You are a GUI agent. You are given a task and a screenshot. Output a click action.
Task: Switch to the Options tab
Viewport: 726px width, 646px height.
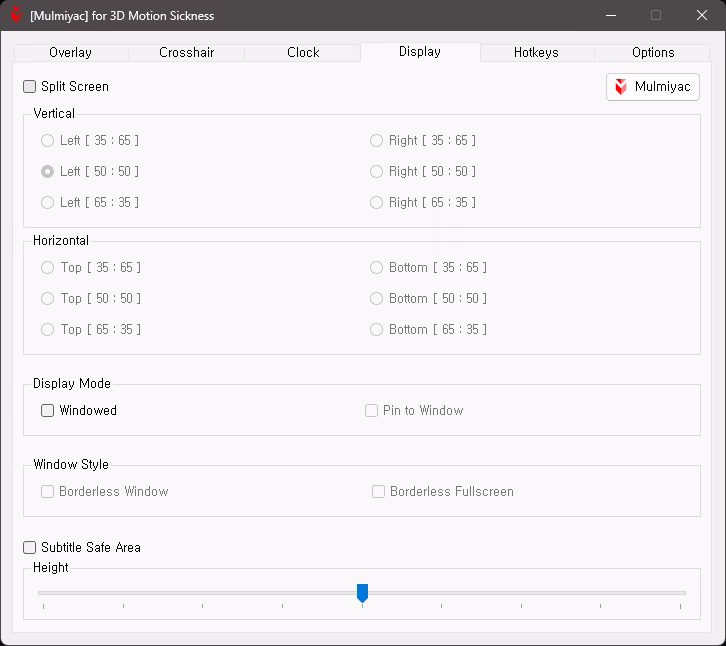653,52
